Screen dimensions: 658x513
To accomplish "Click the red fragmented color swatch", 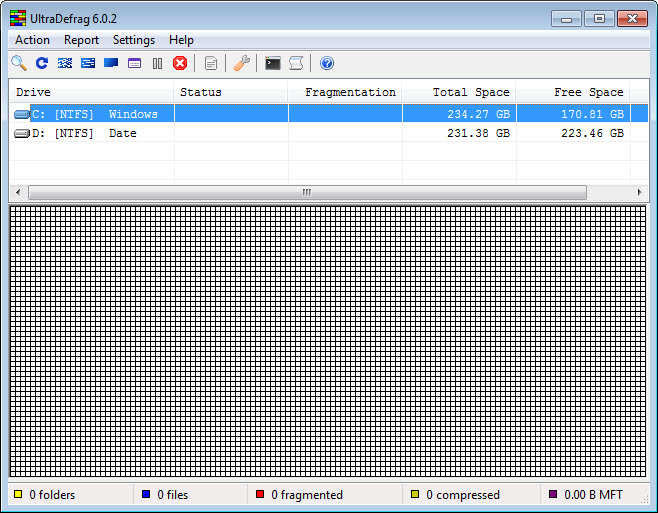I will [x=260, y=494].
